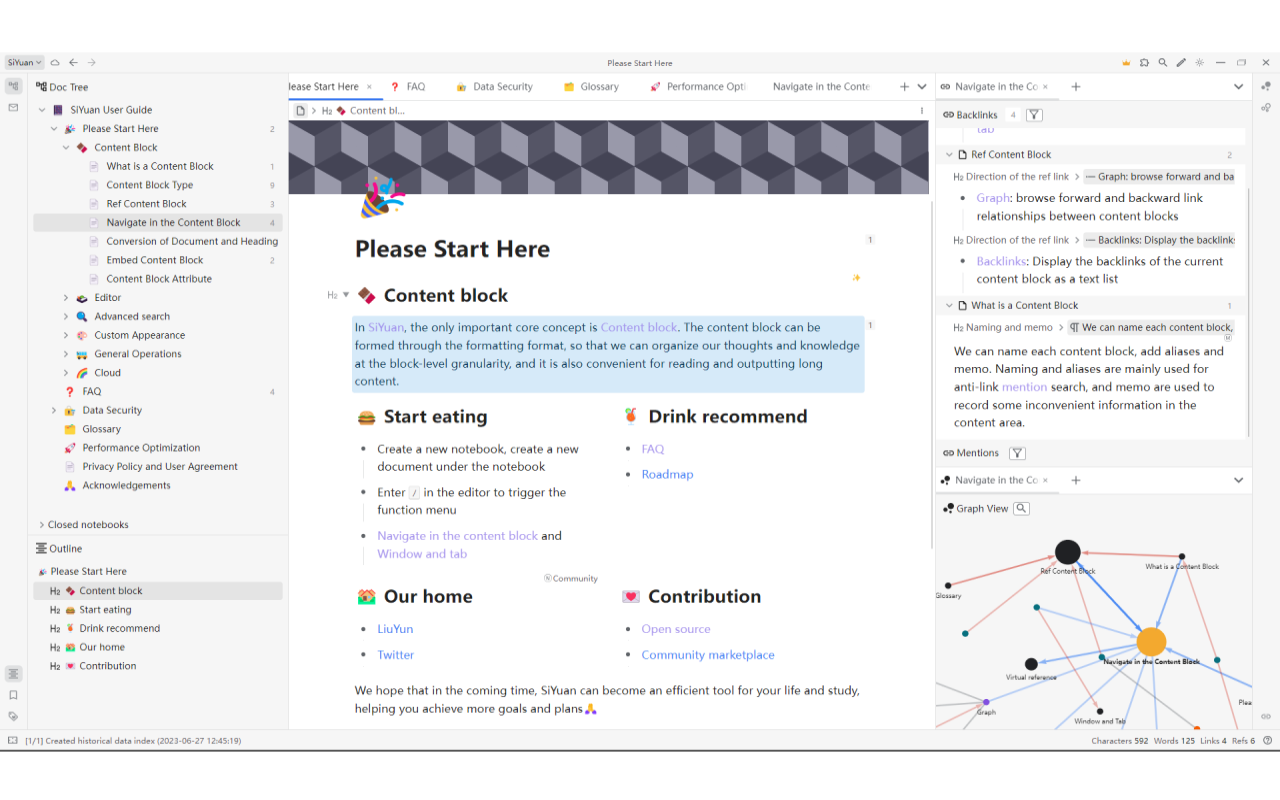
Task: Open the Window and tab link
Action: point(422,554)
